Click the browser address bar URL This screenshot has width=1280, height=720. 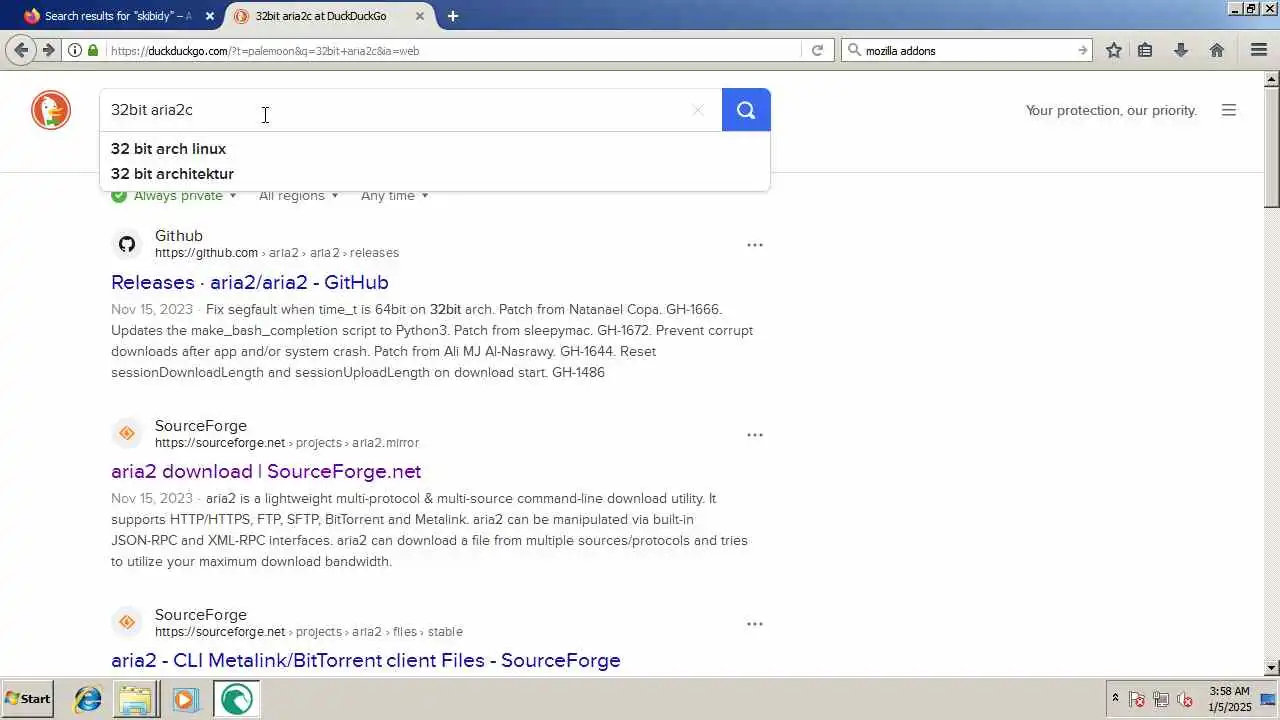pos(450,50)
